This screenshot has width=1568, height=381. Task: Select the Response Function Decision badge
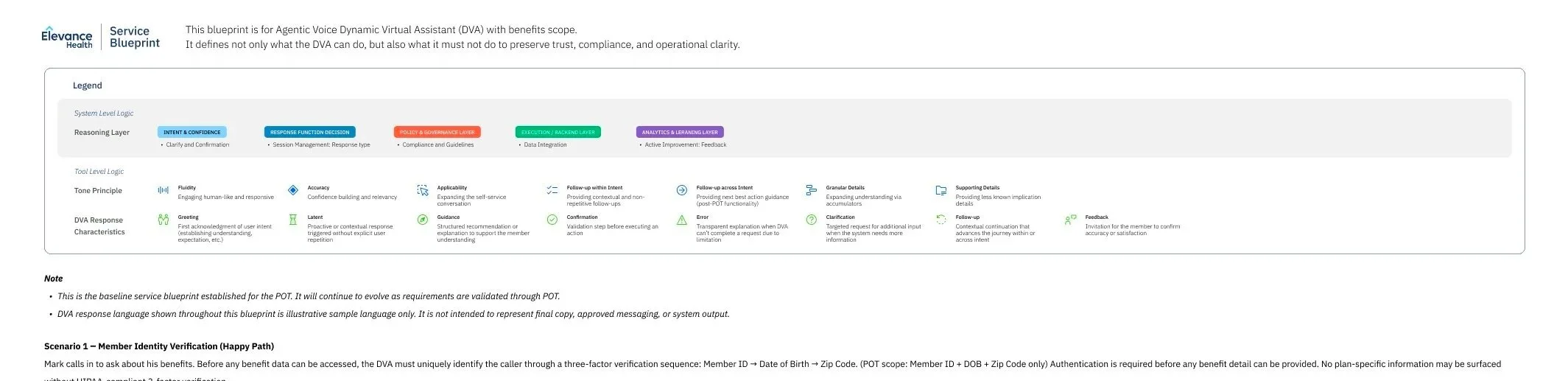click(x=309, y=132)
